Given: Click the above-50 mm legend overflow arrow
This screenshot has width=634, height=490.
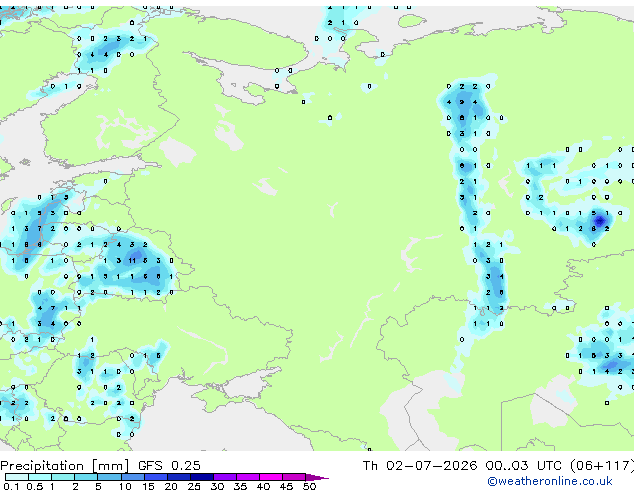Looking at the screenshot, I should (x=317, y=477).
